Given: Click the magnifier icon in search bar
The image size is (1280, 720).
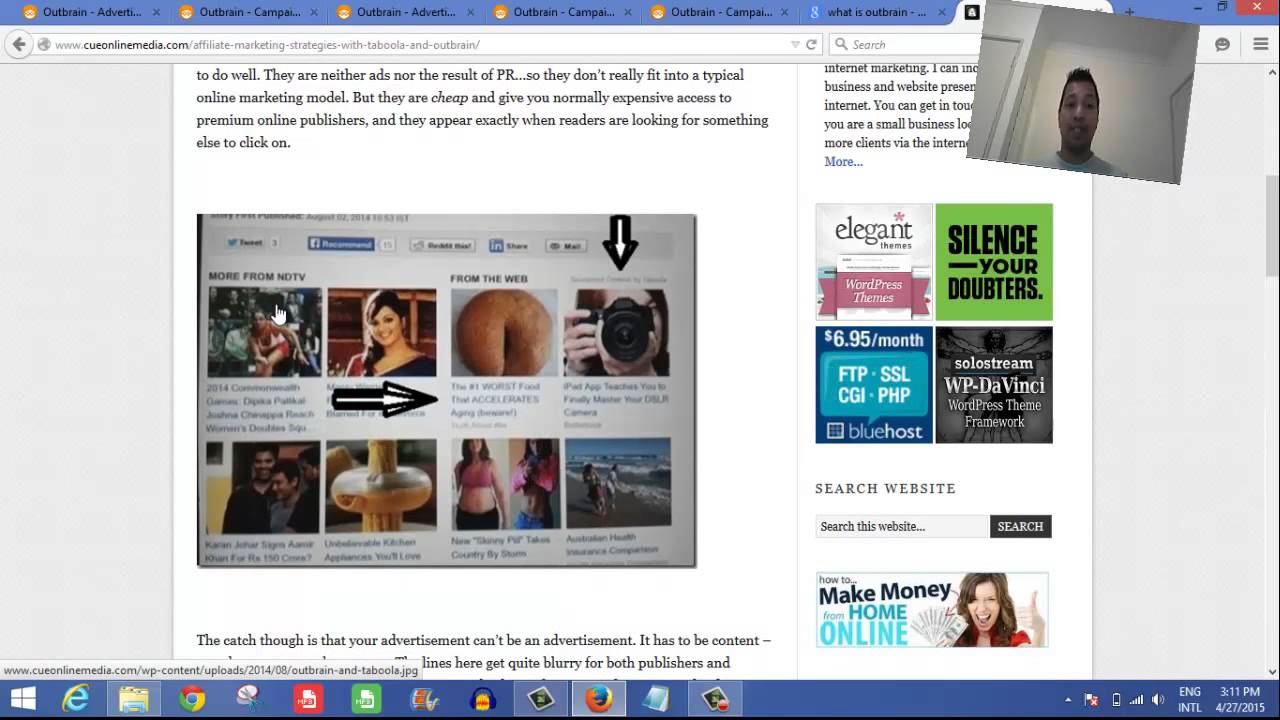Looking at the screenshot, I should (x=842, y=44).
